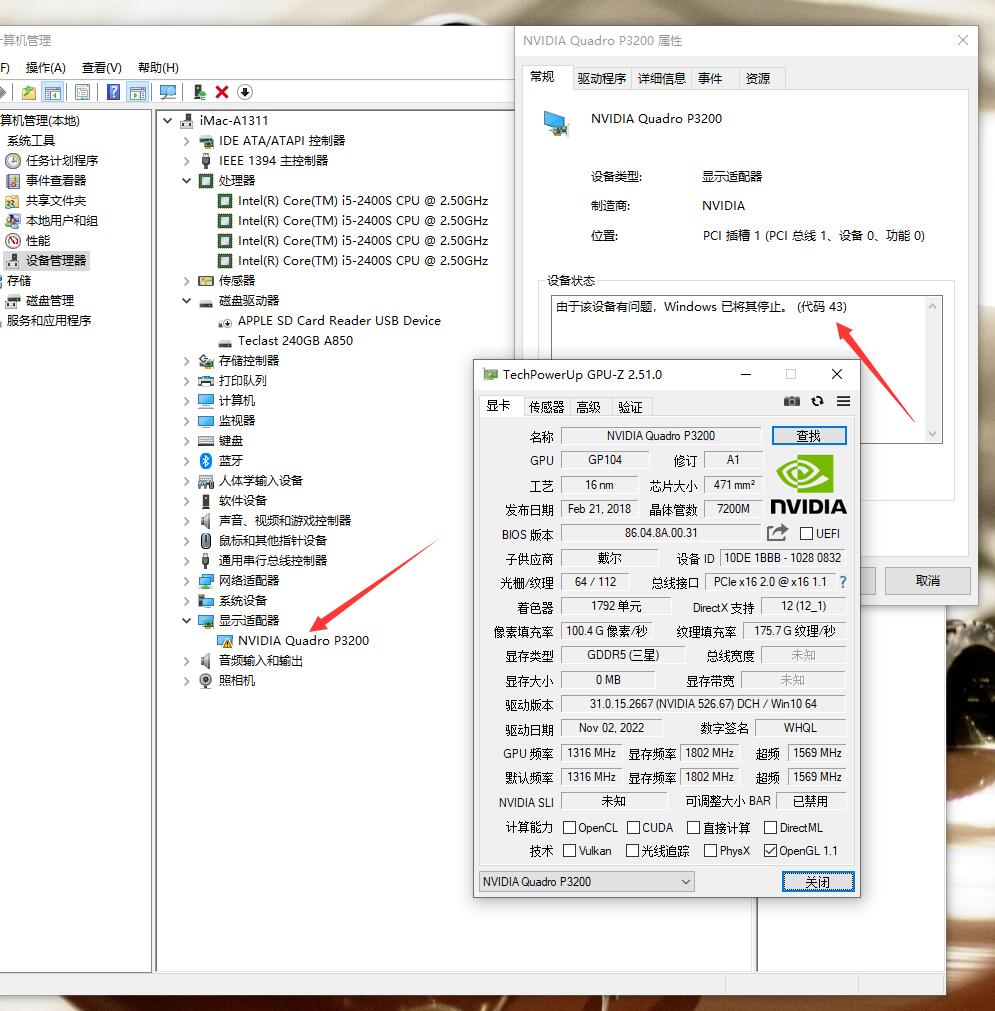Image resolution: width=995 pixels, height=1011 pixels.
Task: Click the 查找 lookup button in GPU-Z
Action: tap(809, 436)
